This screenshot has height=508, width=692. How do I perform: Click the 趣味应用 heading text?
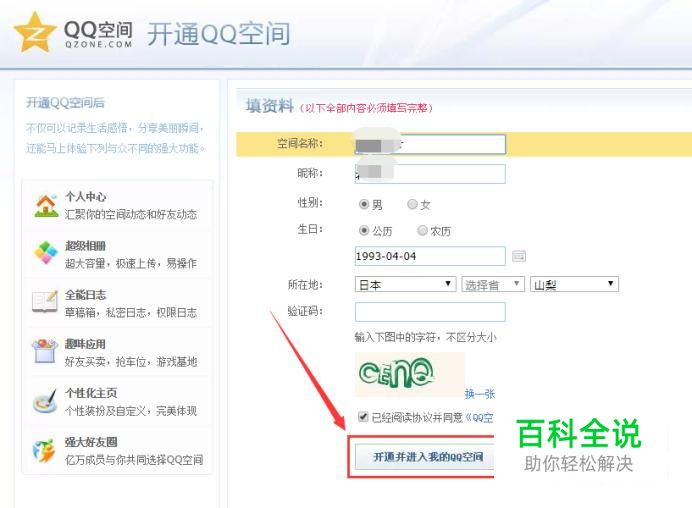86,344
